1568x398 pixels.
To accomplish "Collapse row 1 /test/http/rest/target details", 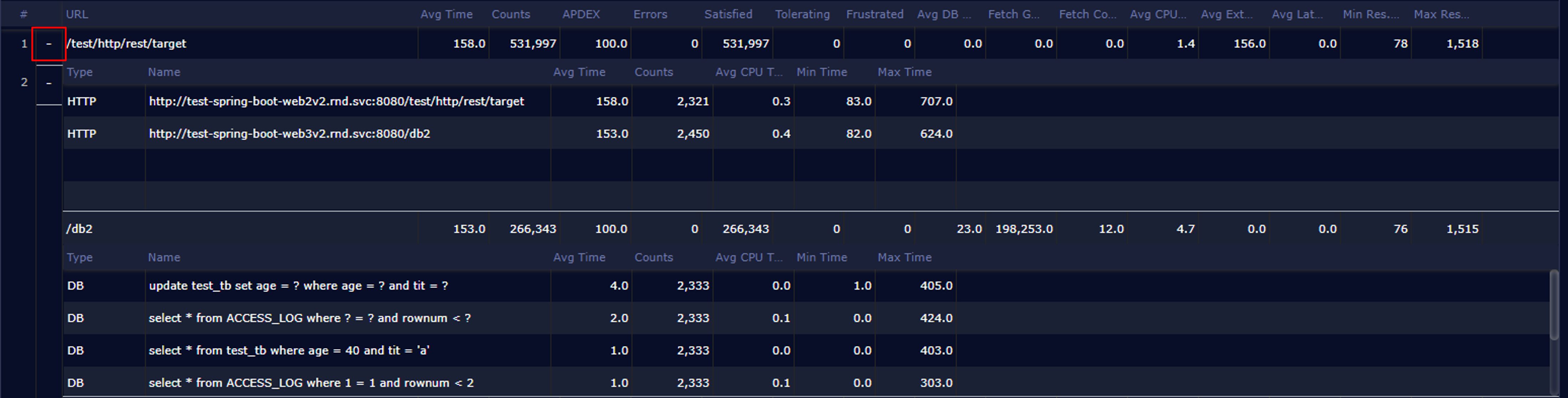I will coord(49,44).
